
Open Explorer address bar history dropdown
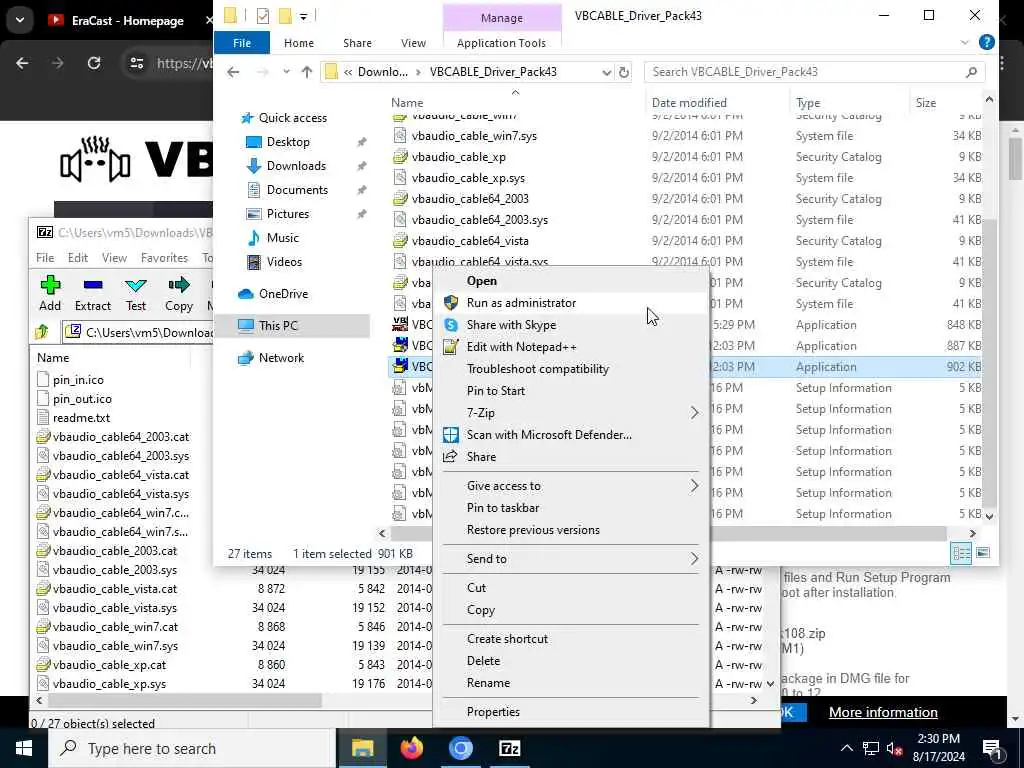point(606,72)
